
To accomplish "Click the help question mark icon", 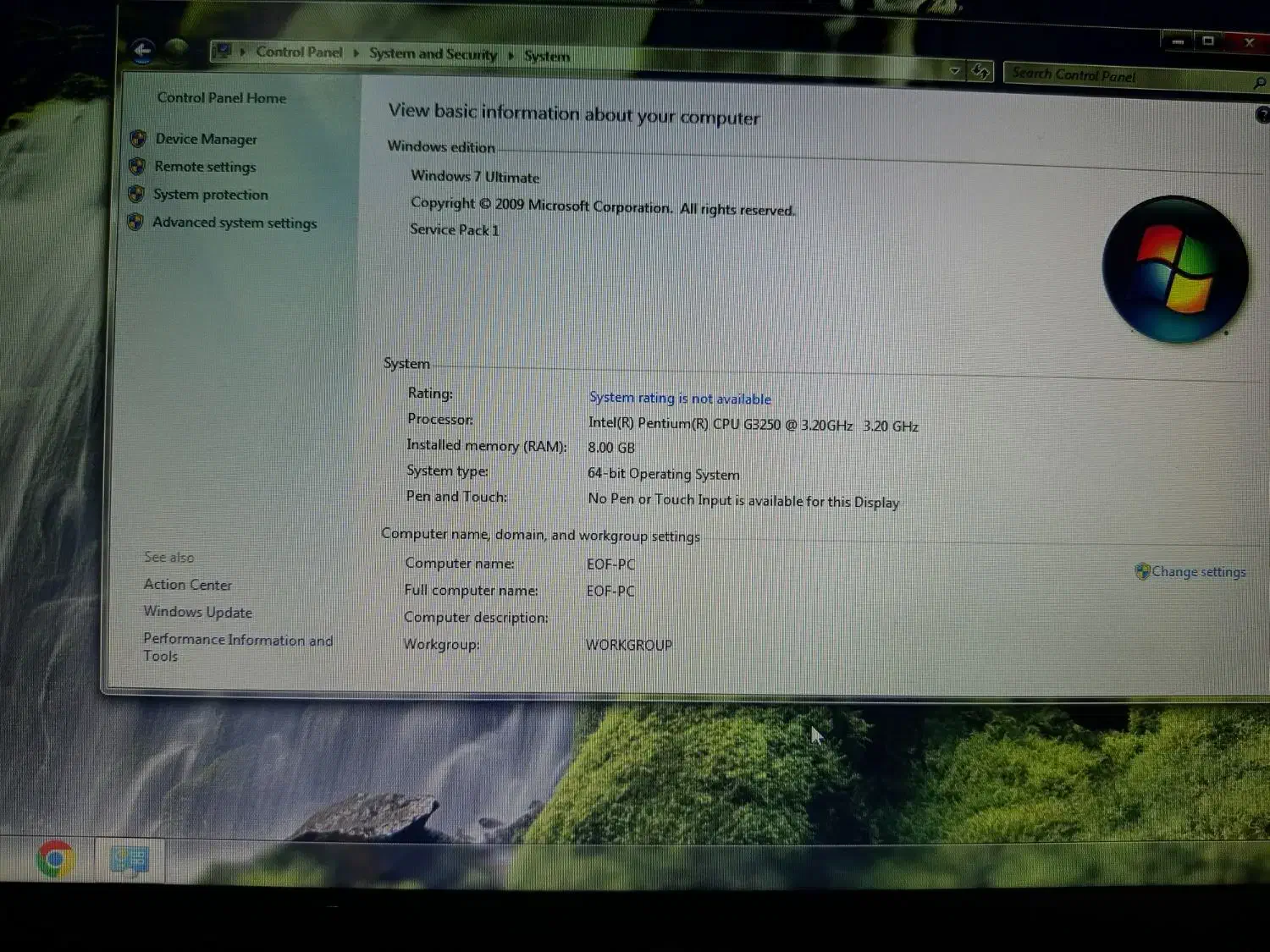I will (x=1262, y=115).
